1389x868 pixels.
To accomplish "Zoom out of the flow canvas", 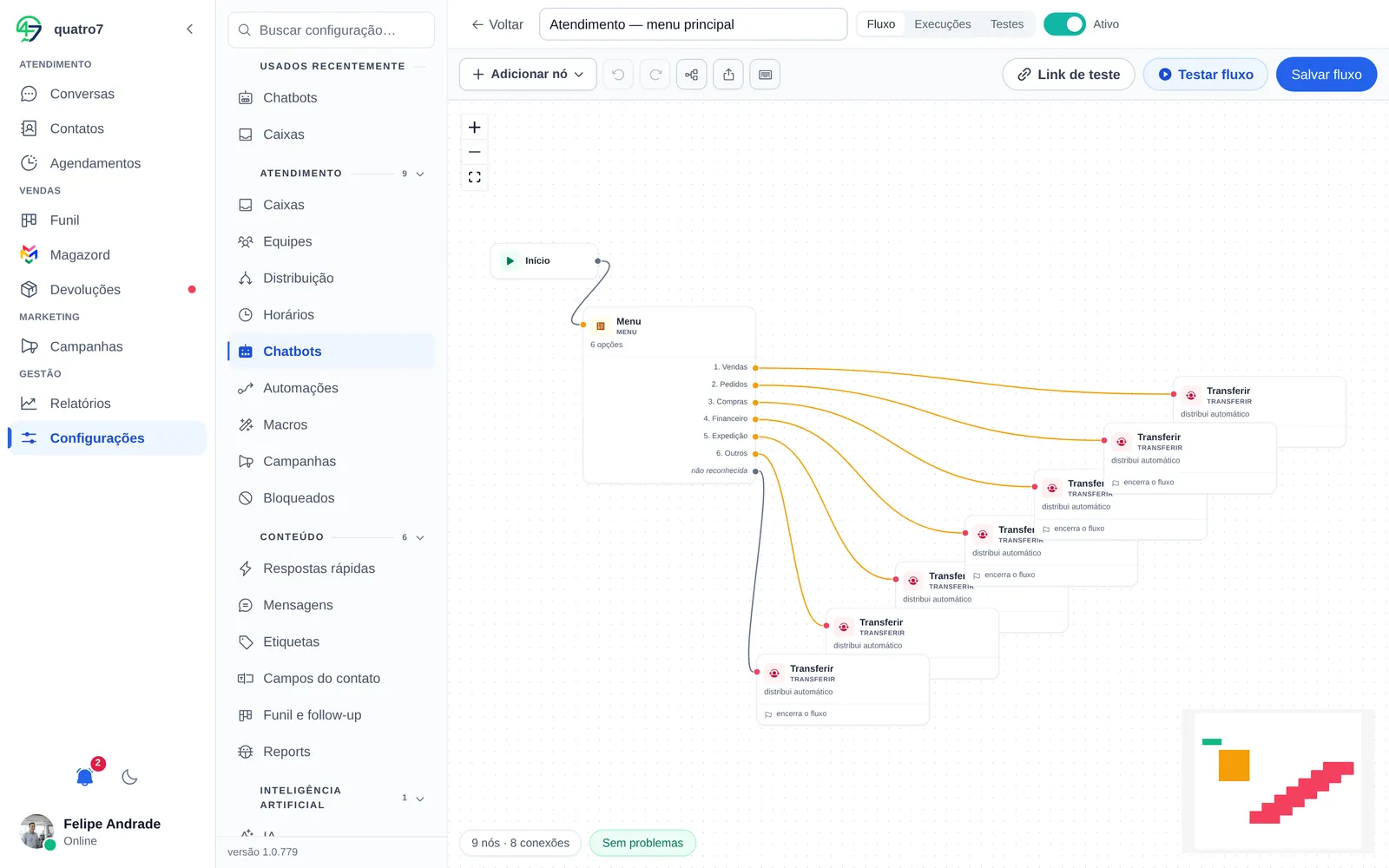I will [475, 152].
